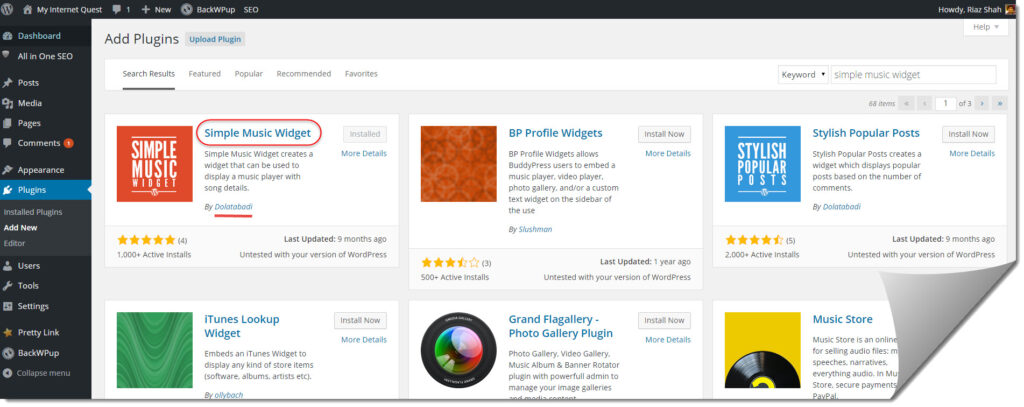Click the Settings icon in sidebar
The height and width of the screenshot is (407, 1024).
click(x=7, y=306)
